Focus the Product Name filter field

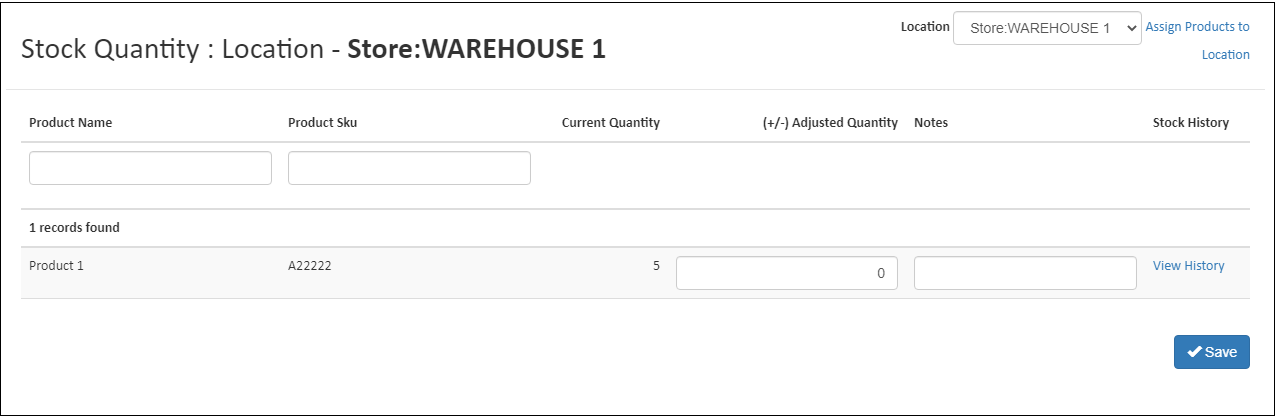tap(150, 168)
